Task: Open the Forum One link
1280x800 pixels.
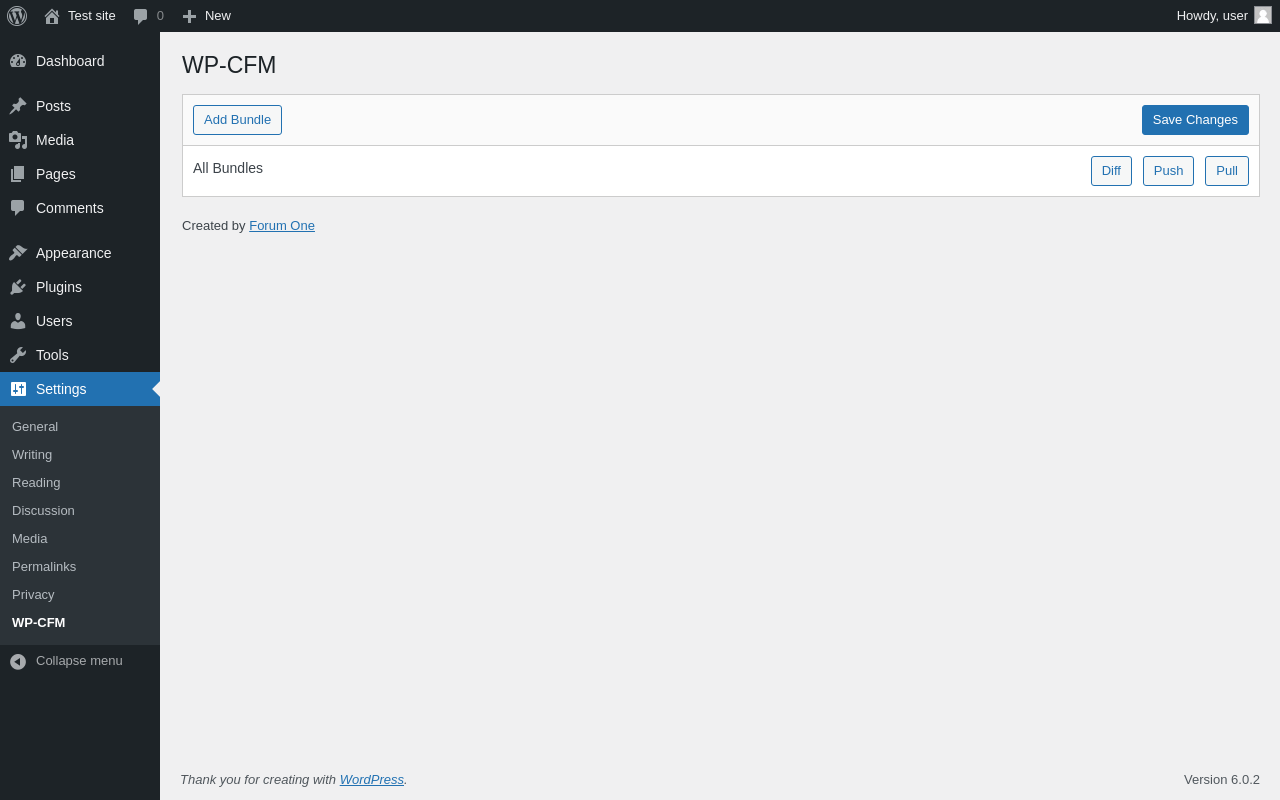Action: pyautogui.click(x=282, y=226)
